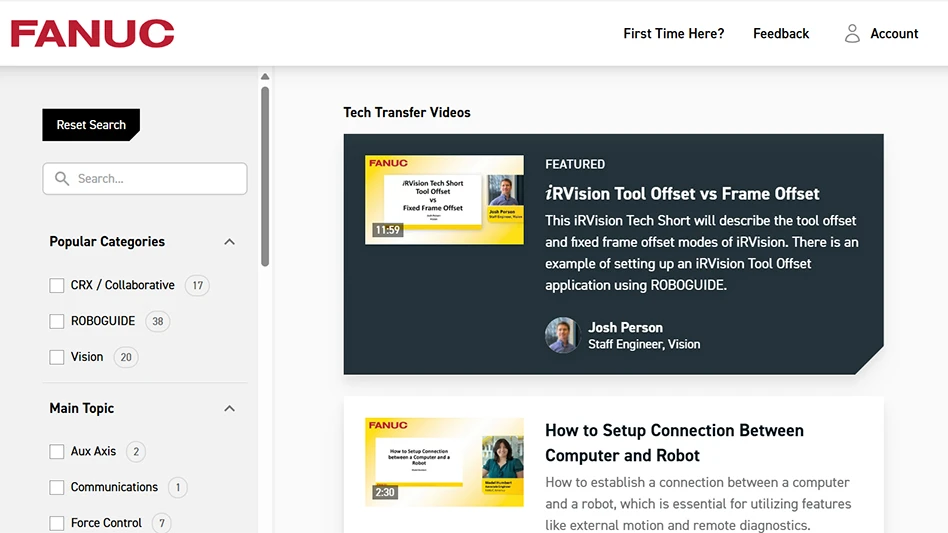Click the magnifying glass search icon

pos(62,179)
